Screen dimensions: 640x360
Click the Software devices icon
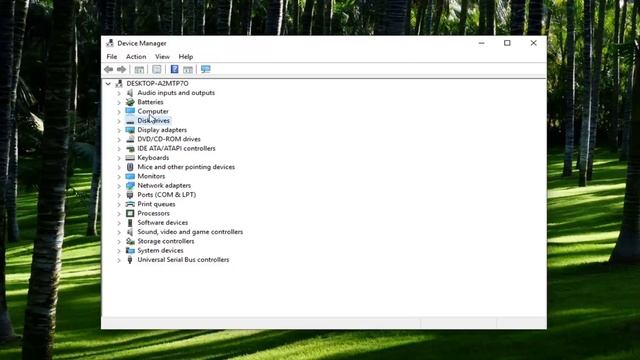click(130, 223)
